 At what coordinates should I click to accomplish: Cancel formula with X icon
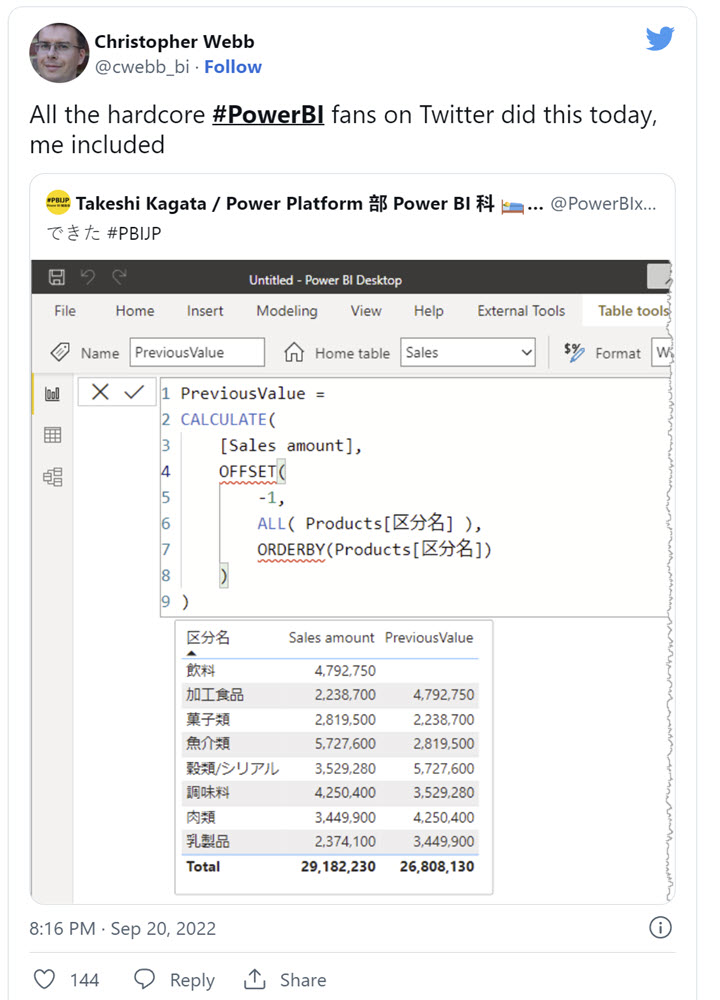tap(100, 392)
